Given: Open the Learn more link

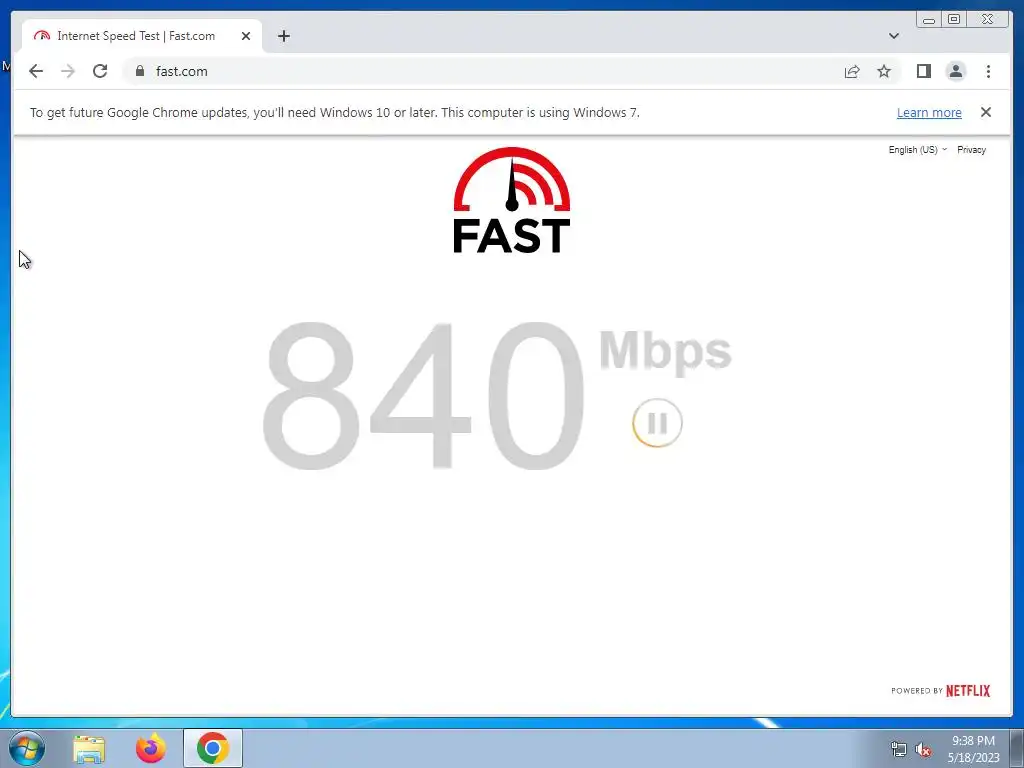Looking at the screenshot, I should [929, 112].
